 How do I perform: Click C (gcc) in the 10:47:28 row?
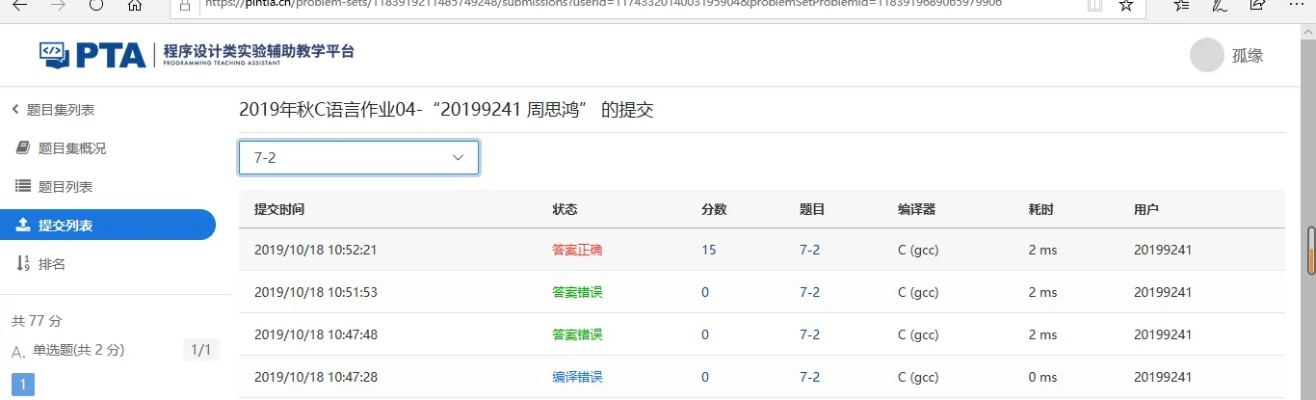[917, 377]
